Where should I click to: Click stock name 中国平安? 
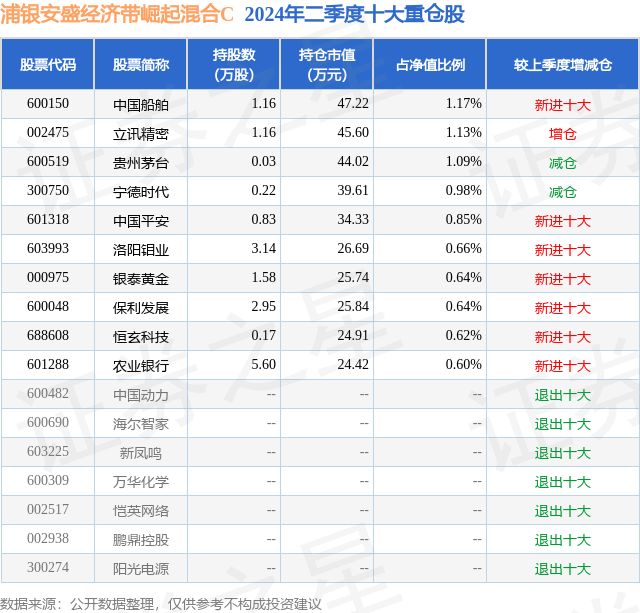tap(141, 221)
